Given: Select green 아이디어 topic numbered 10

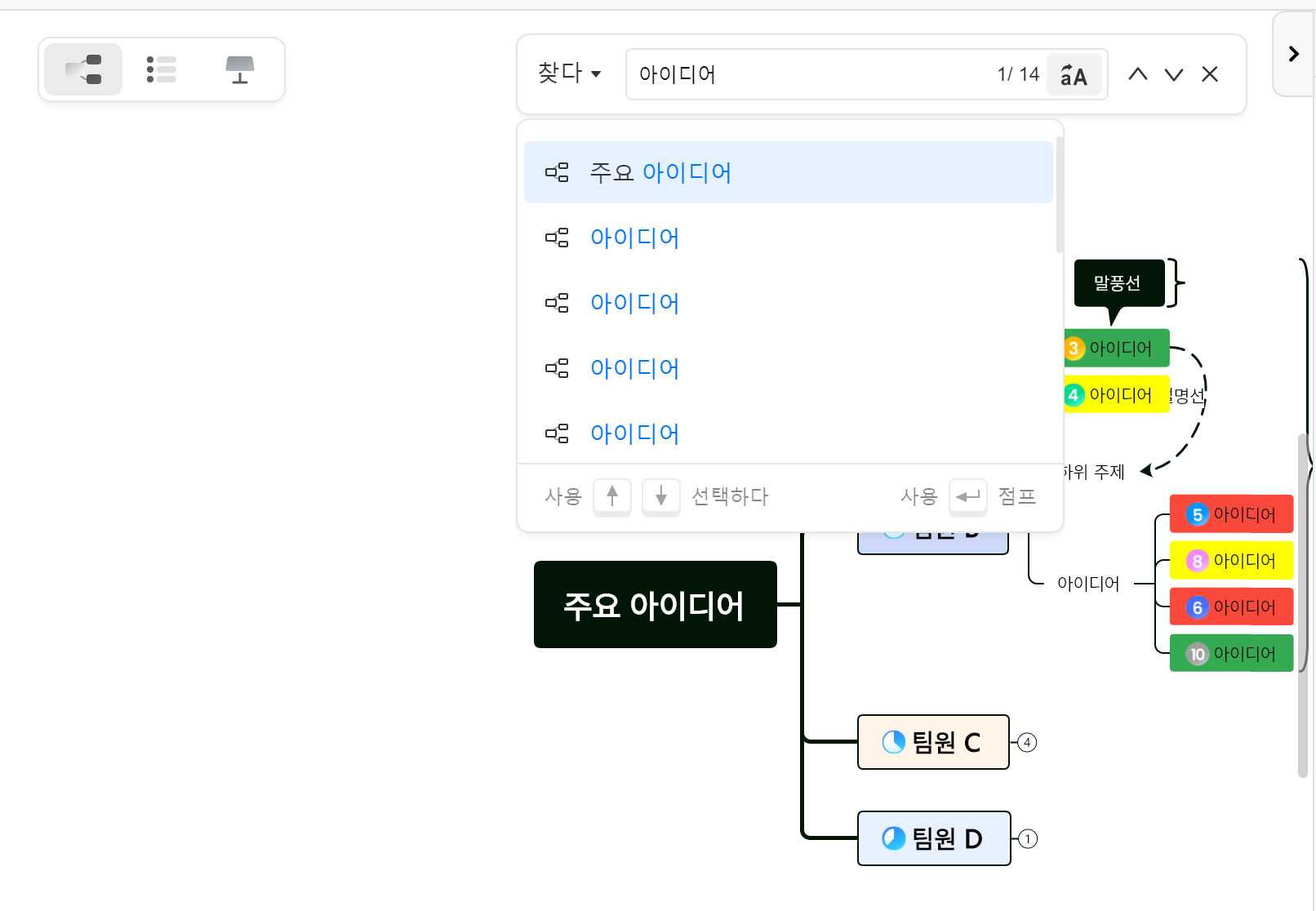Looking at the screenshot, I should pyautogui.click(x=1231, y=654).
